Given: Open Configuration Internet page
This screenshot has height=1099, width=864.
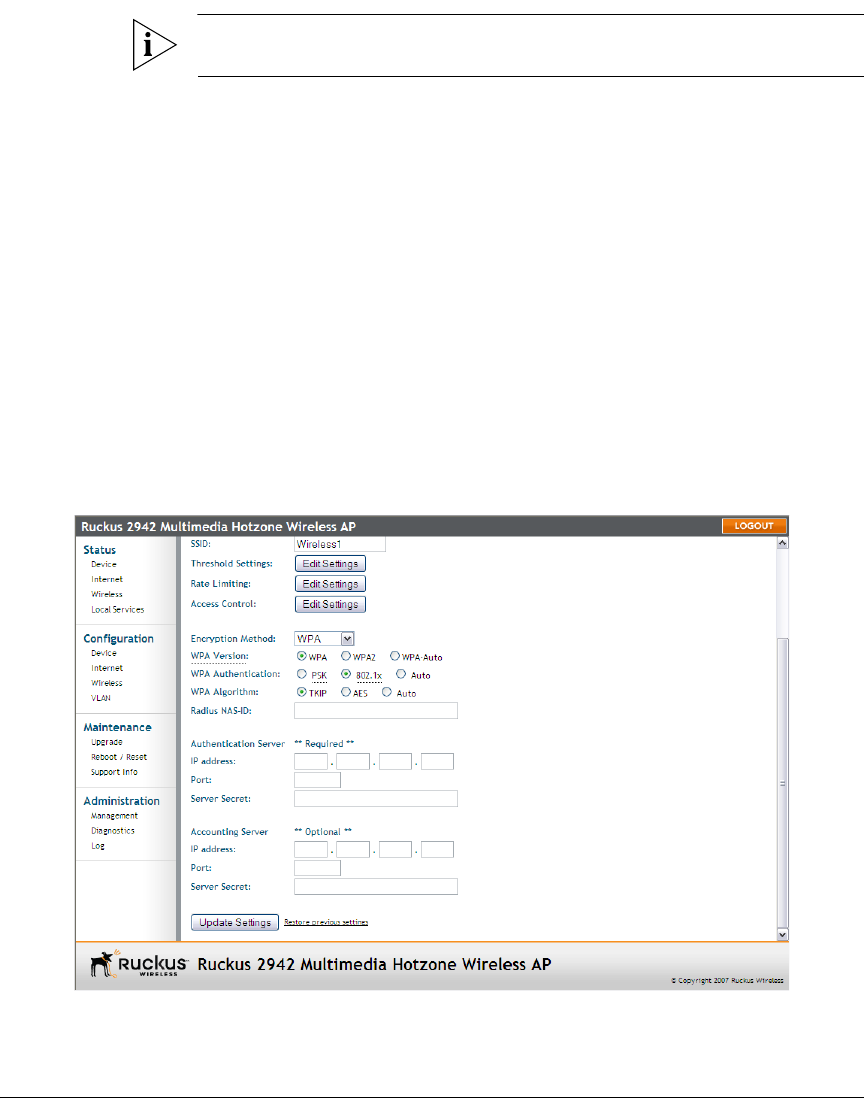Looking at the screenshot, I should tap(107, 669).
